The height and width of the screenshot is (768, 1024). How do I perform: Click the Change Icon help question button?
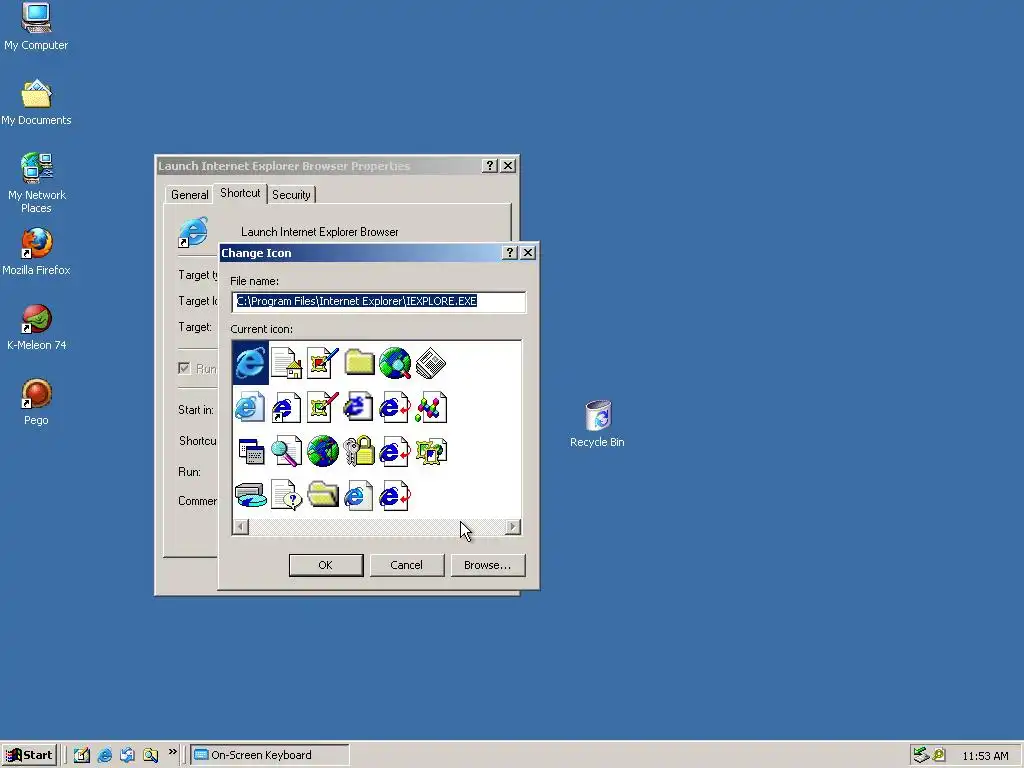[510, 253]
